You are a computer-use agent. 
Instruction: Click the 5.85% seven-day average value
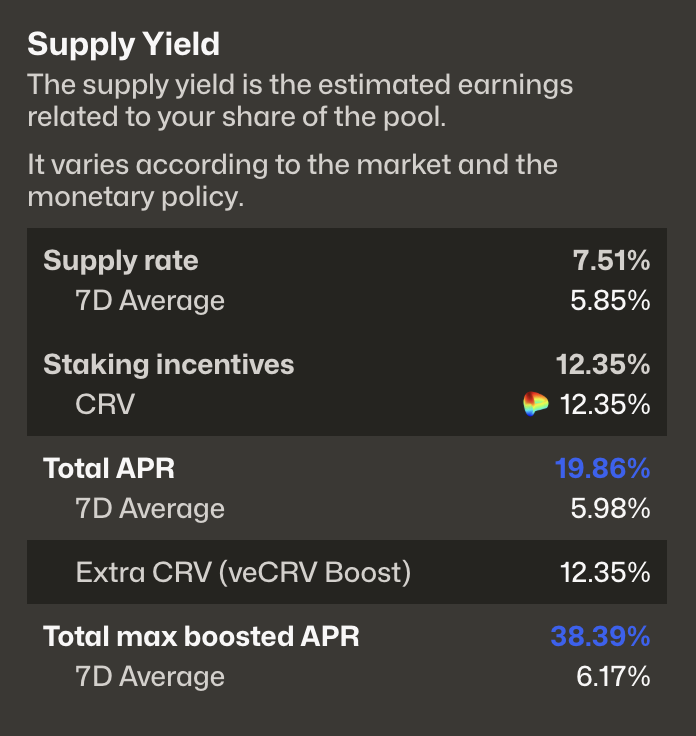point(610,300)
